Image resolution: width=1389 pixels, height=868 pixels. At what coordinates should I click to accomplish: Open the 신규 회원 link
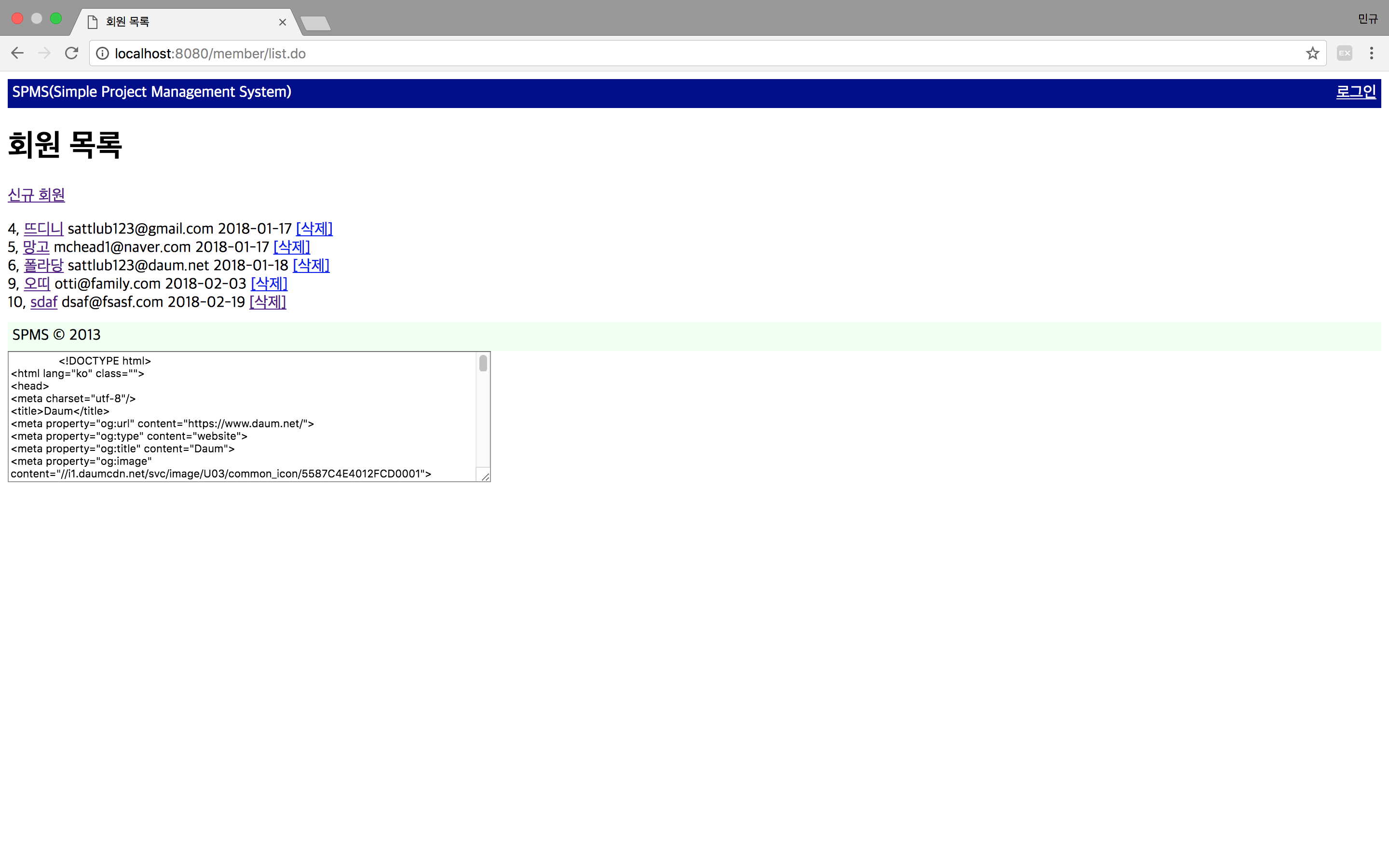coord(36,195)
